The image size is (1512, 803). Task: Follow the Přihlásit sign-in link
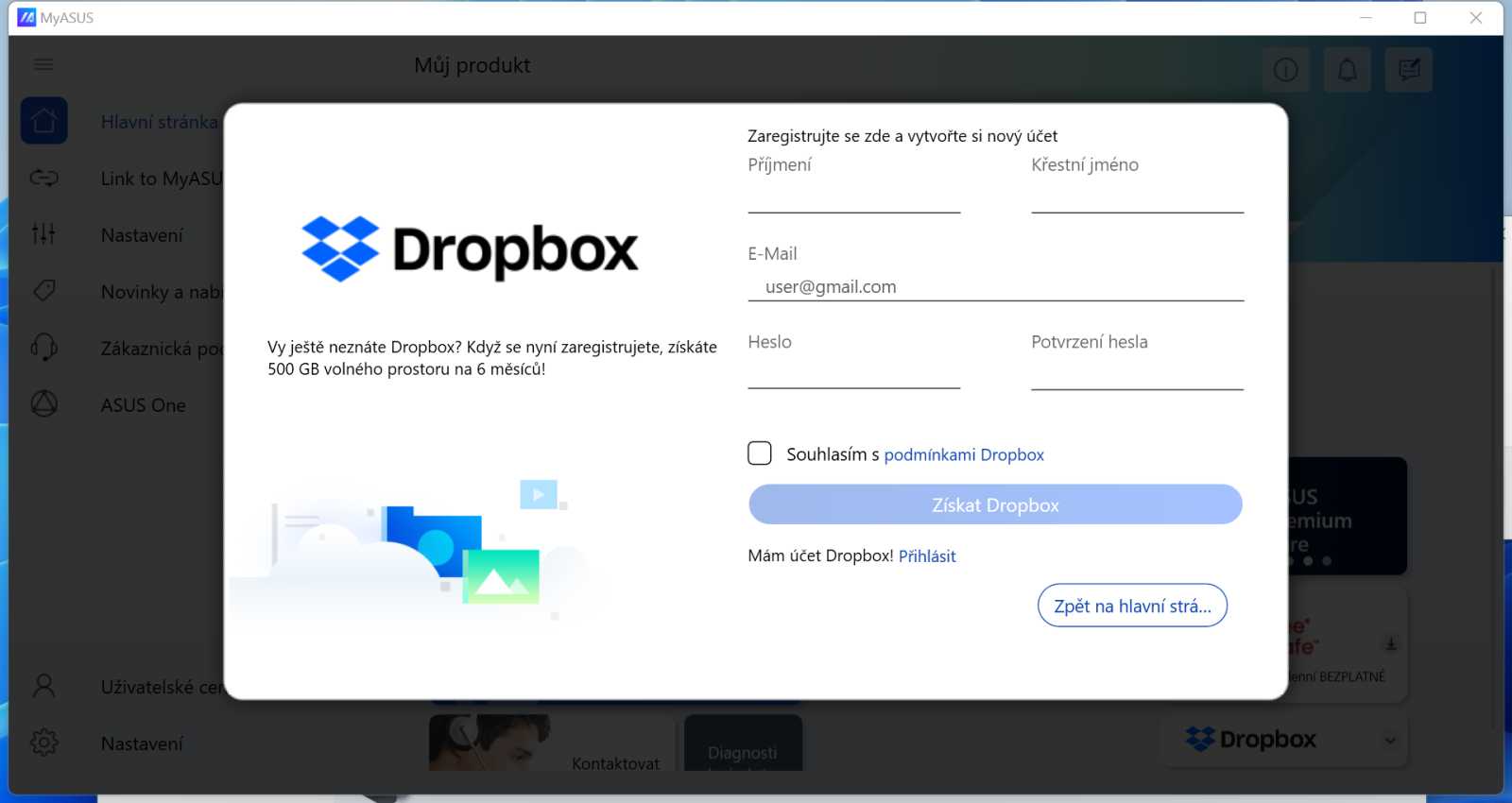coord(927,556)
